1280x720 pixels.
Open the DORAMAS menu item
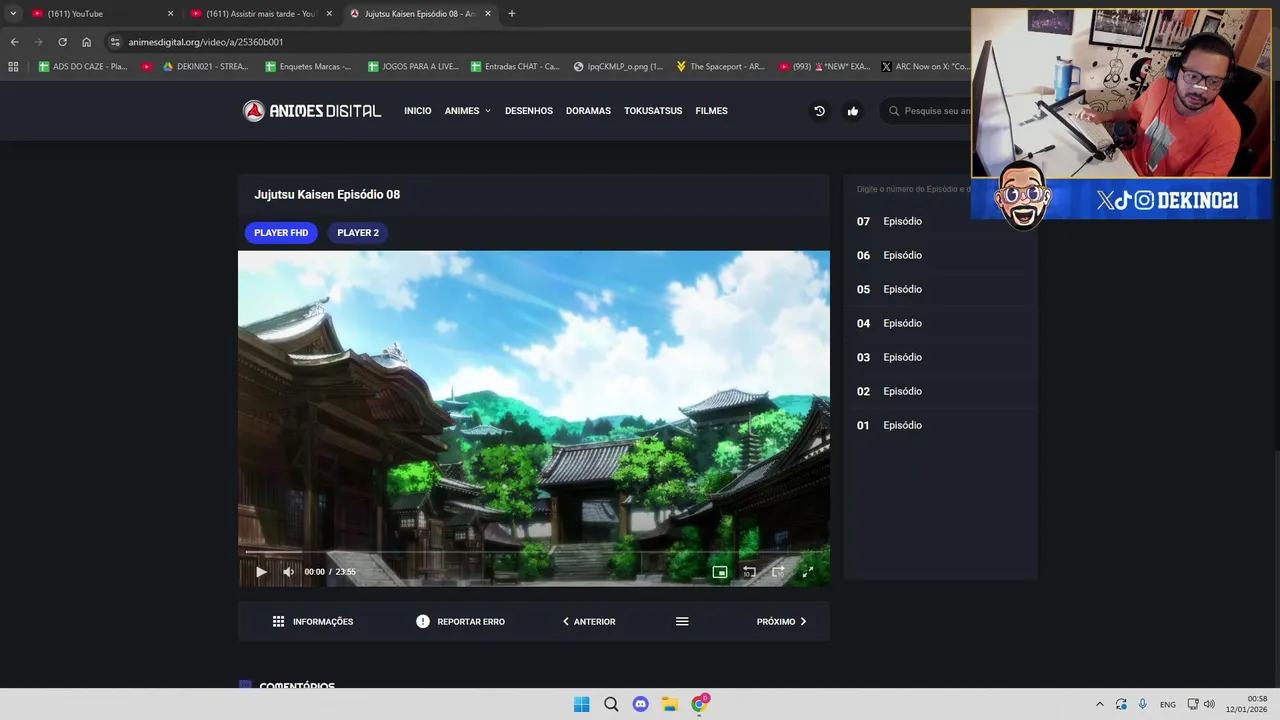point(588,111)
